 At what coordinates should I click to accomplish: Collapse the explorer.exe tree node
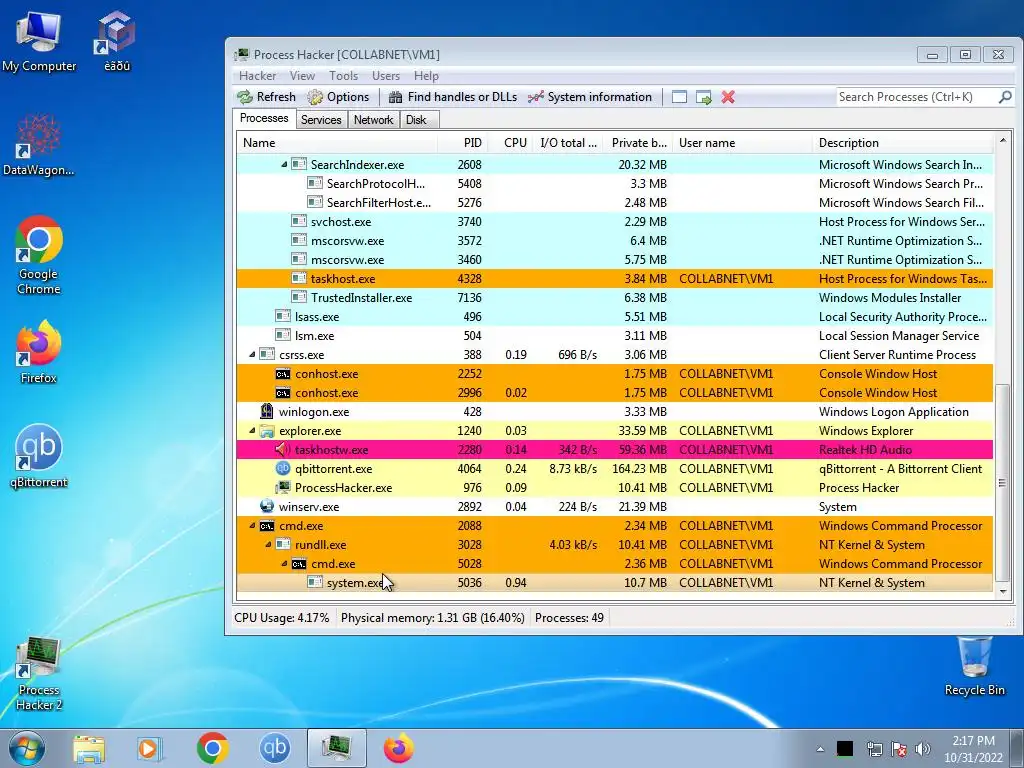[x=252, y=430]
